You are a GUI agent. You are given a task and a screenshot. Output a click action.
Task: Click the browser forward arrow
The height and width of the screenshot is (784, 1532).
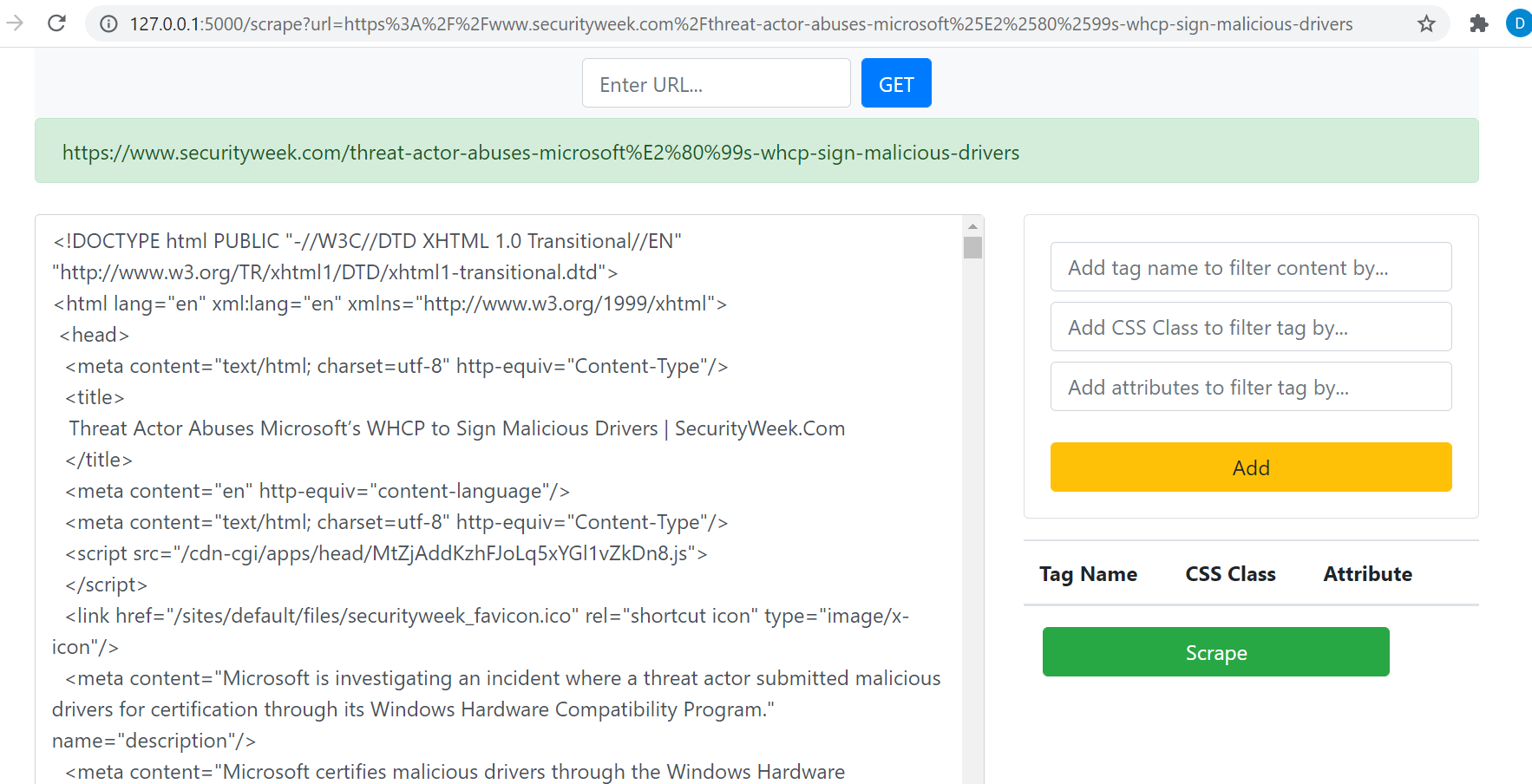pos(15,23)
